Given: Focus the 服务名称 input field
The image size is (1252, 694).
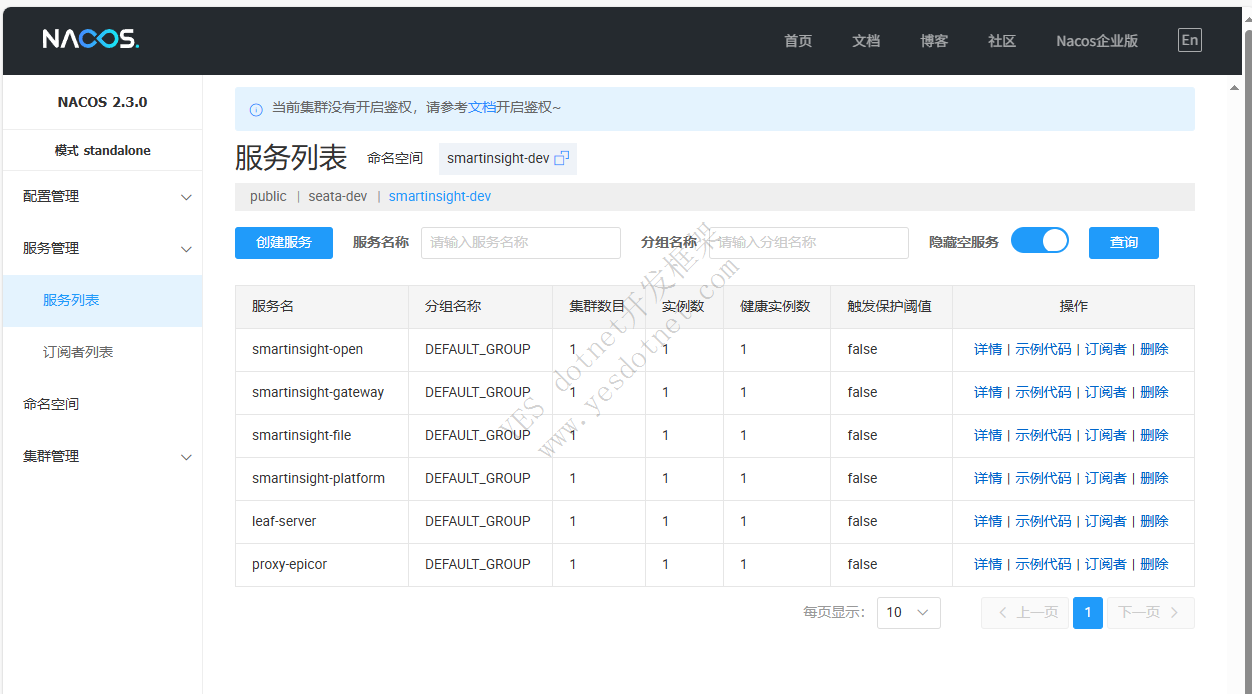Looking at the screenshot, I should 521,242.
